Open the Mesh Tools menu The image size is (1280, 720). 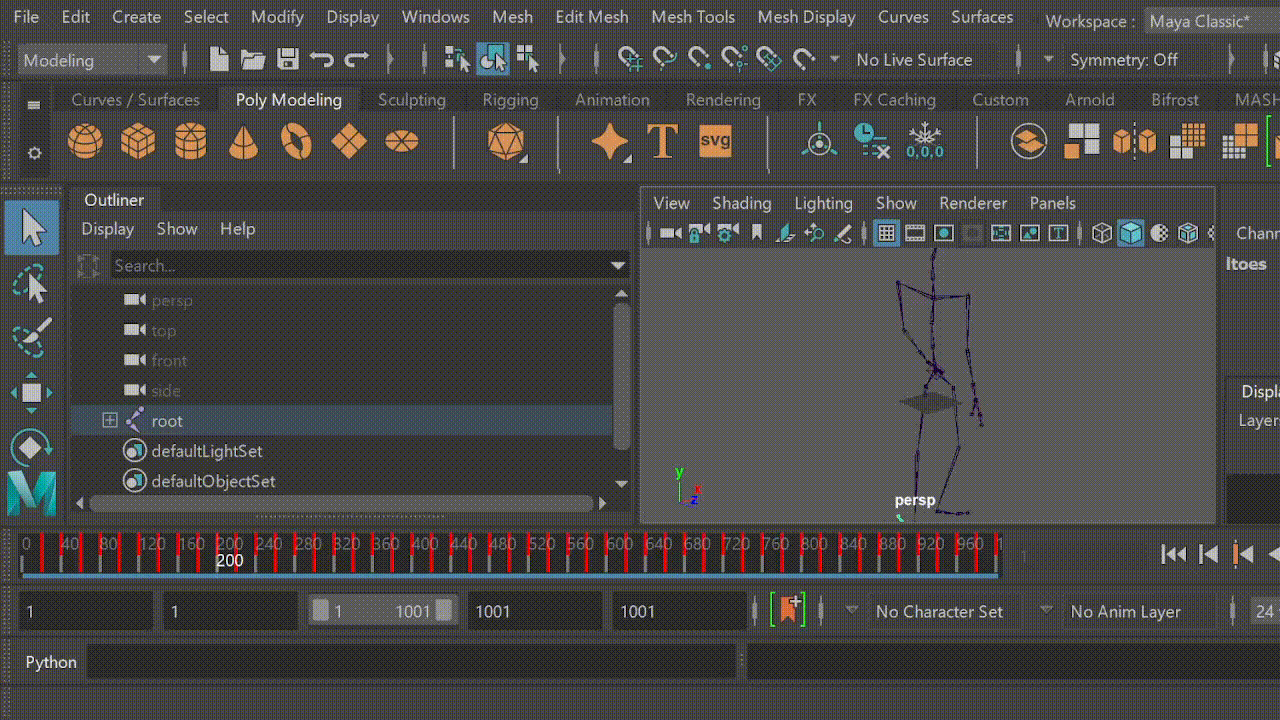pyautogui.click(x=693, y=17)
